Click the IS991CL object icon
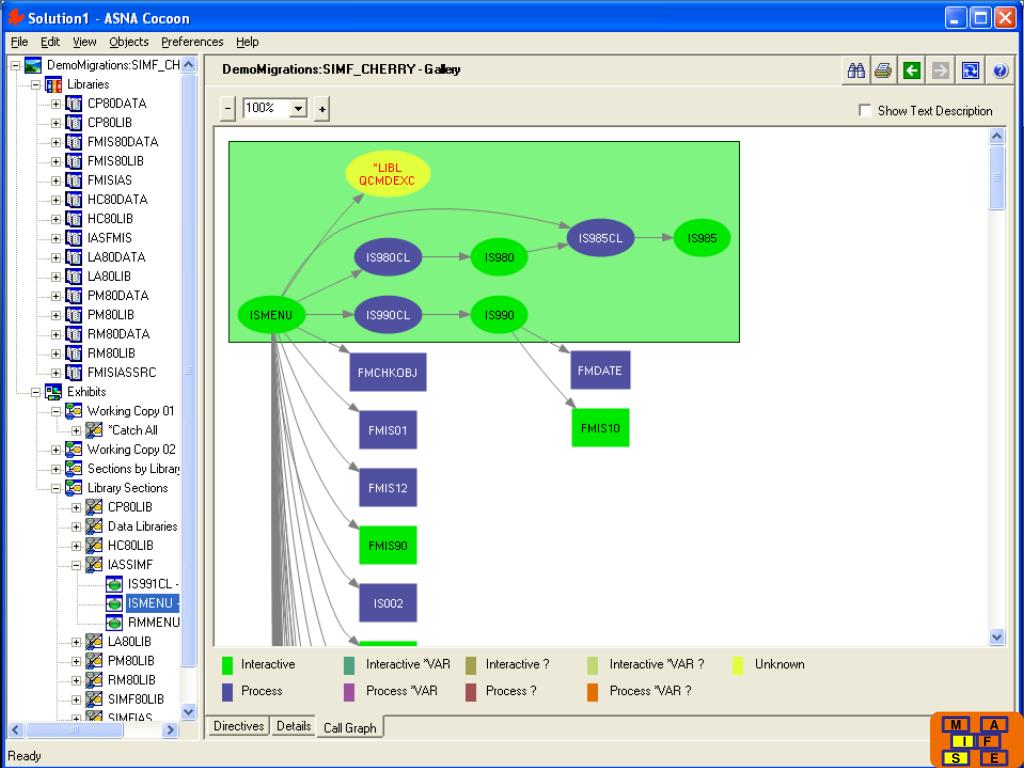The width and height of the screenshot is (1024, 768). pyautogui.click(x=114, y=584)
